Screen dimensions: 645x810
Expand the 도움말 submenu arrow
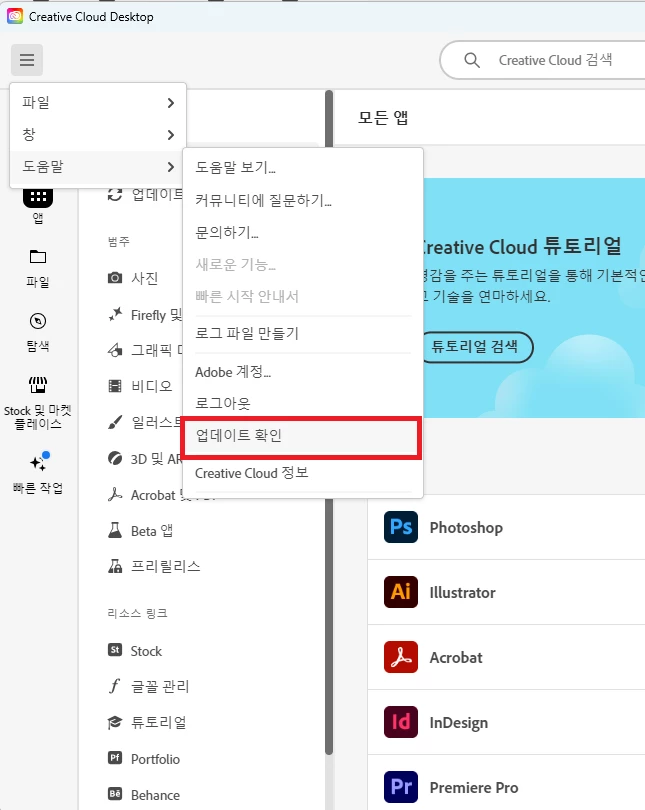click(x=171, y=167)
